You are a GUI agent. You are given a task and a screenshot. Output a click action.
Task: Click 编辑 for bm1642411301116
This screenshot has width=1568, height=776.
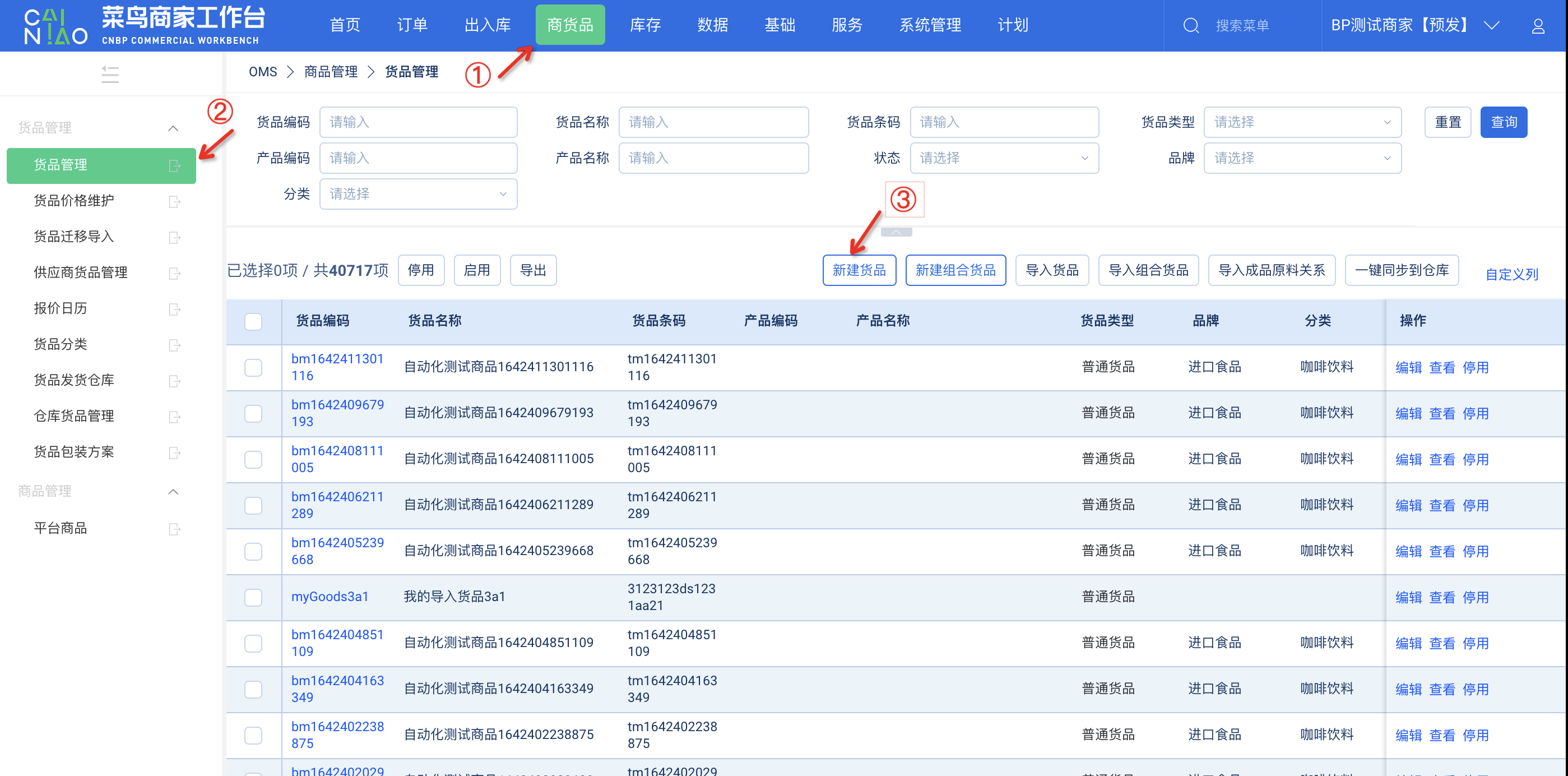point(1408,368)
